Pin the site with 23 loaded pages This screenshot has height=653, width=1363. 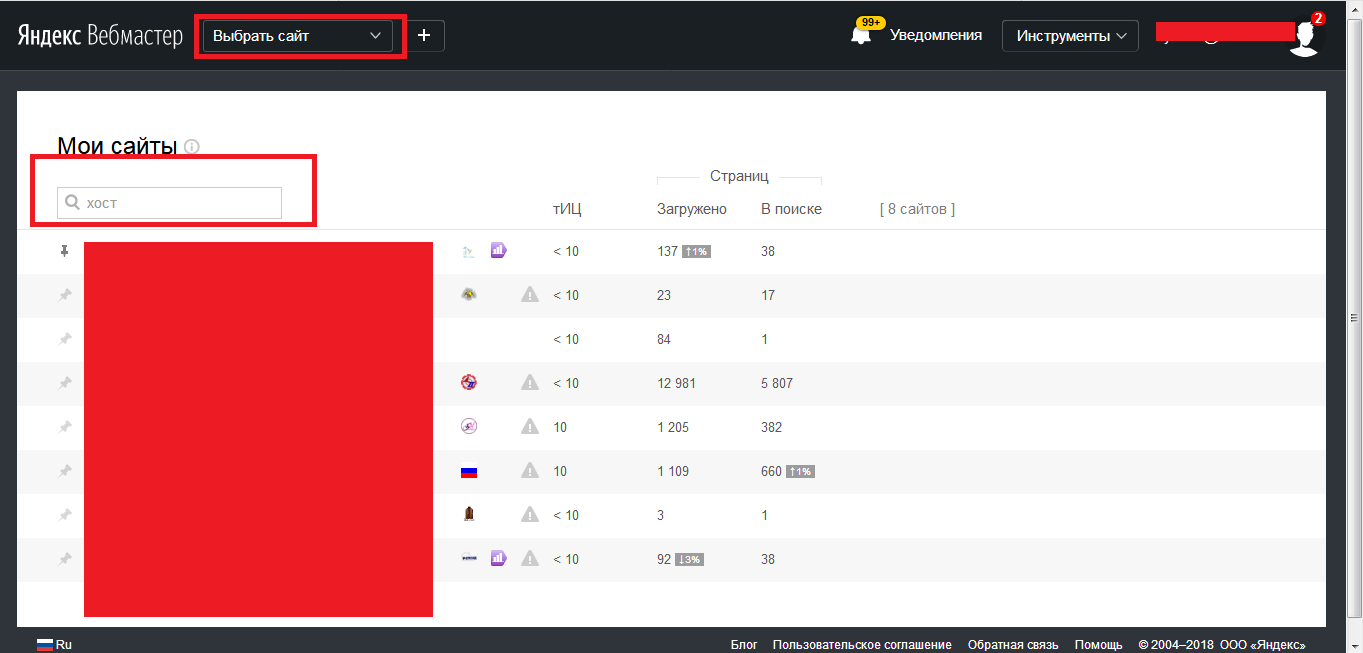(65, 295)
